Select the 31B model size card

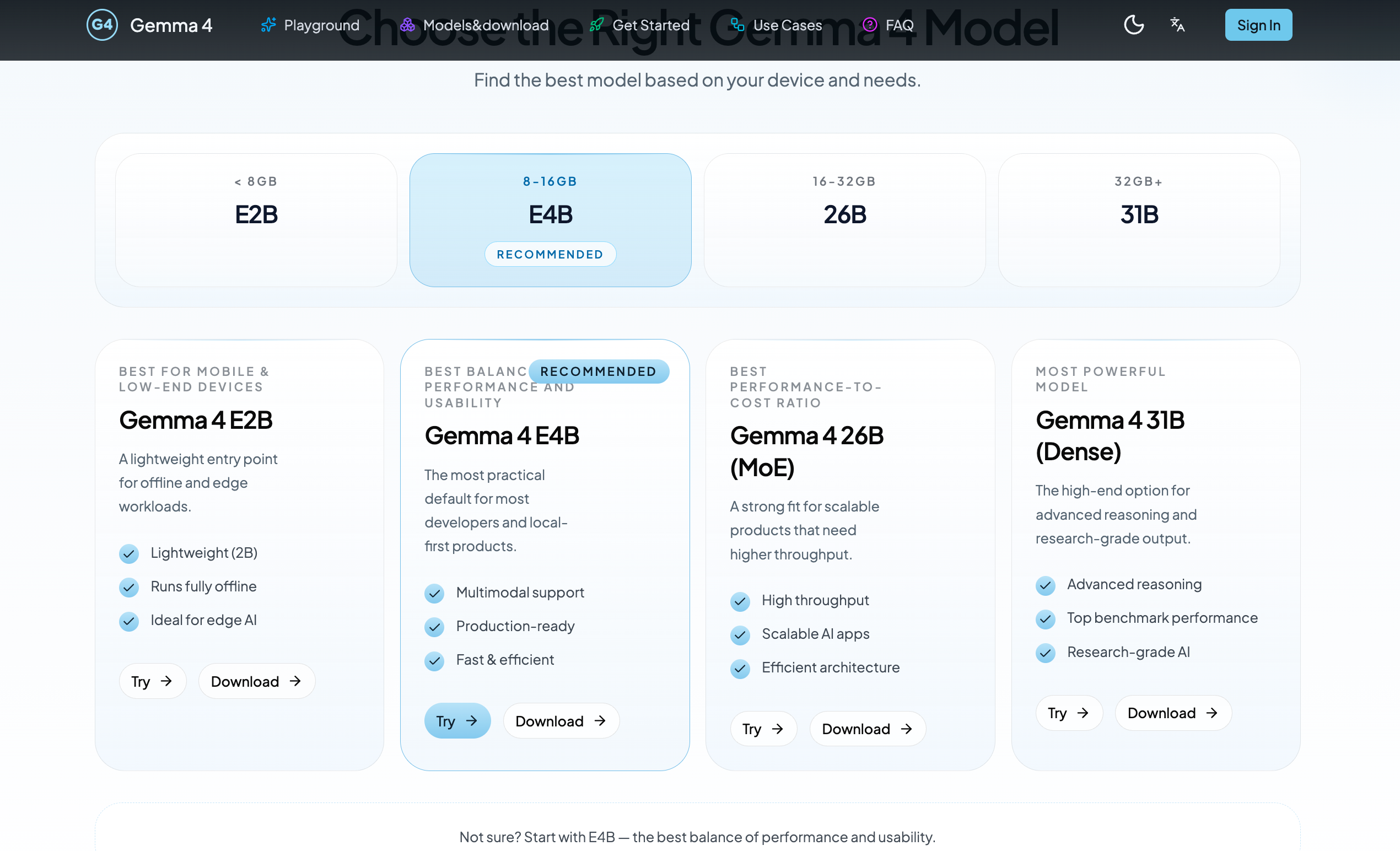tap(1139, 220)
